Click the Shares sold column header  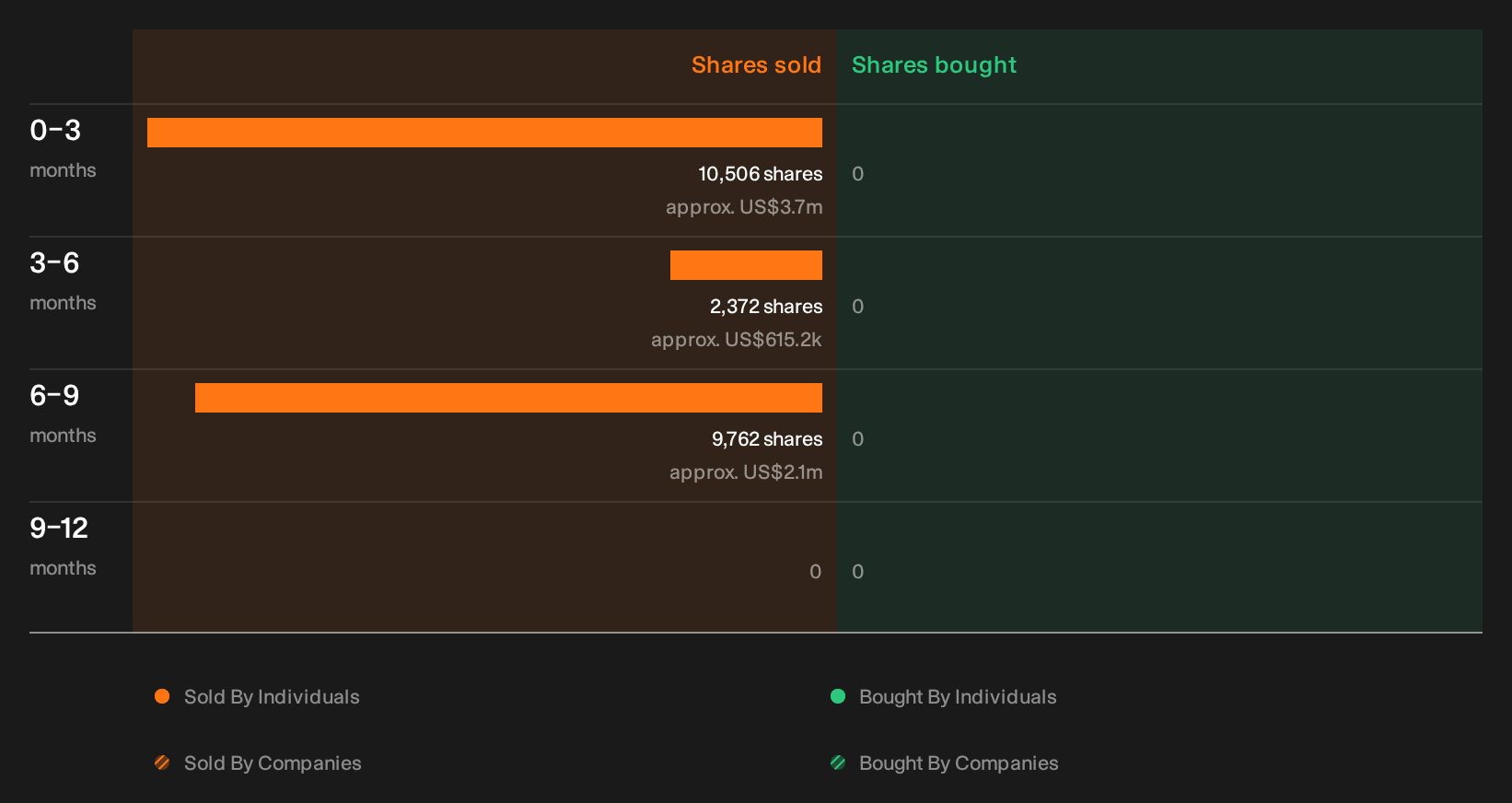pyautogui.click(x=756, y=65)
